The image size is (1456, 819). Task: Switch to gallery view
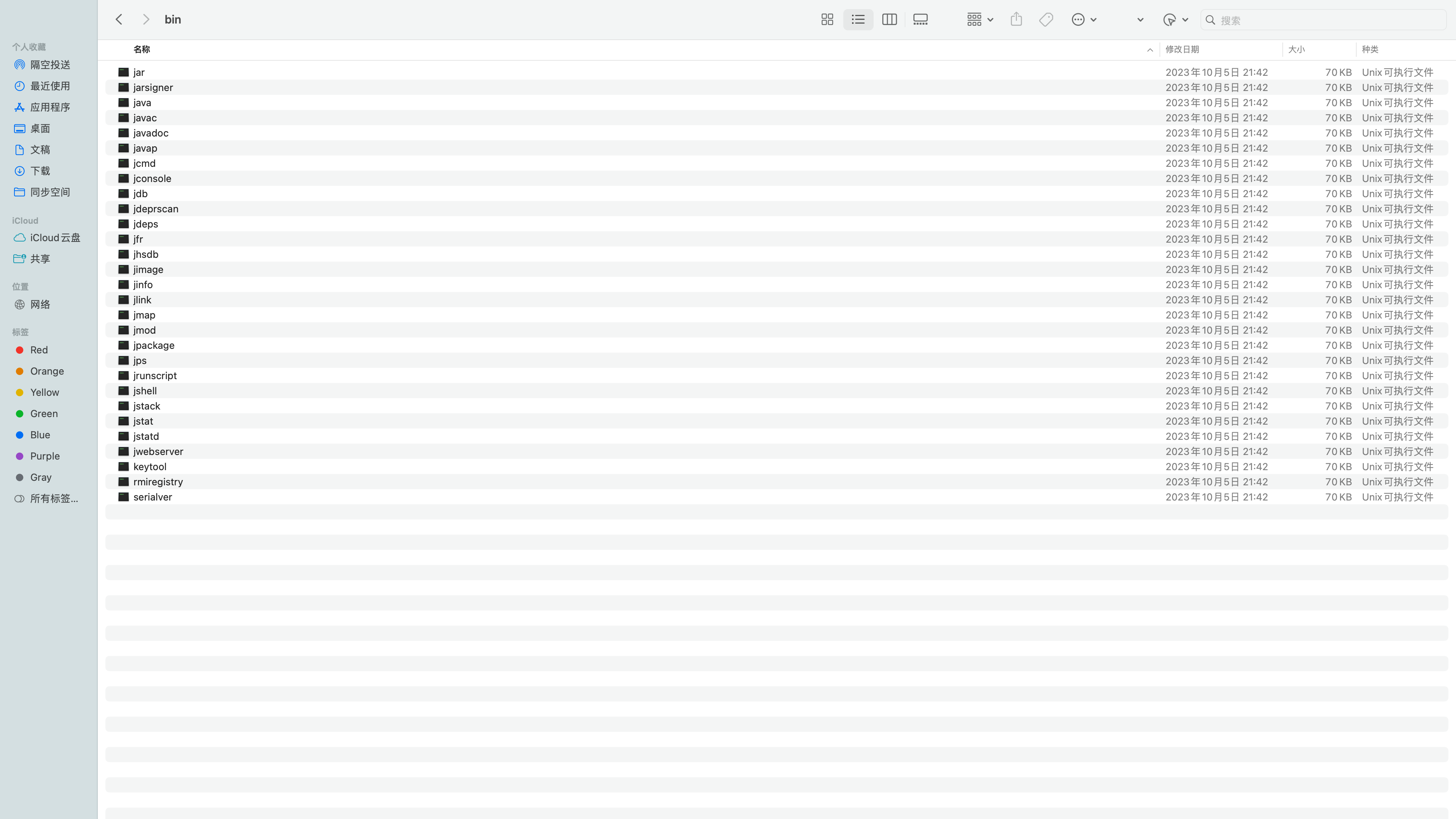[920, 20]
